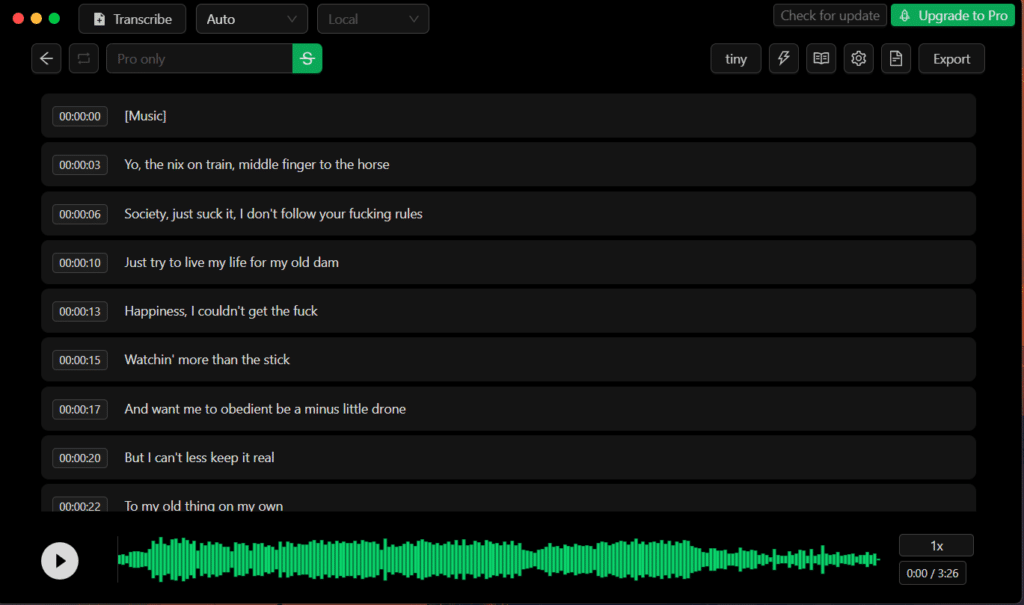The width and height of the screenshot is (1024, 605).
Task: Select the Check for update option
Action: pyautogui.click(x=829, y=15)
